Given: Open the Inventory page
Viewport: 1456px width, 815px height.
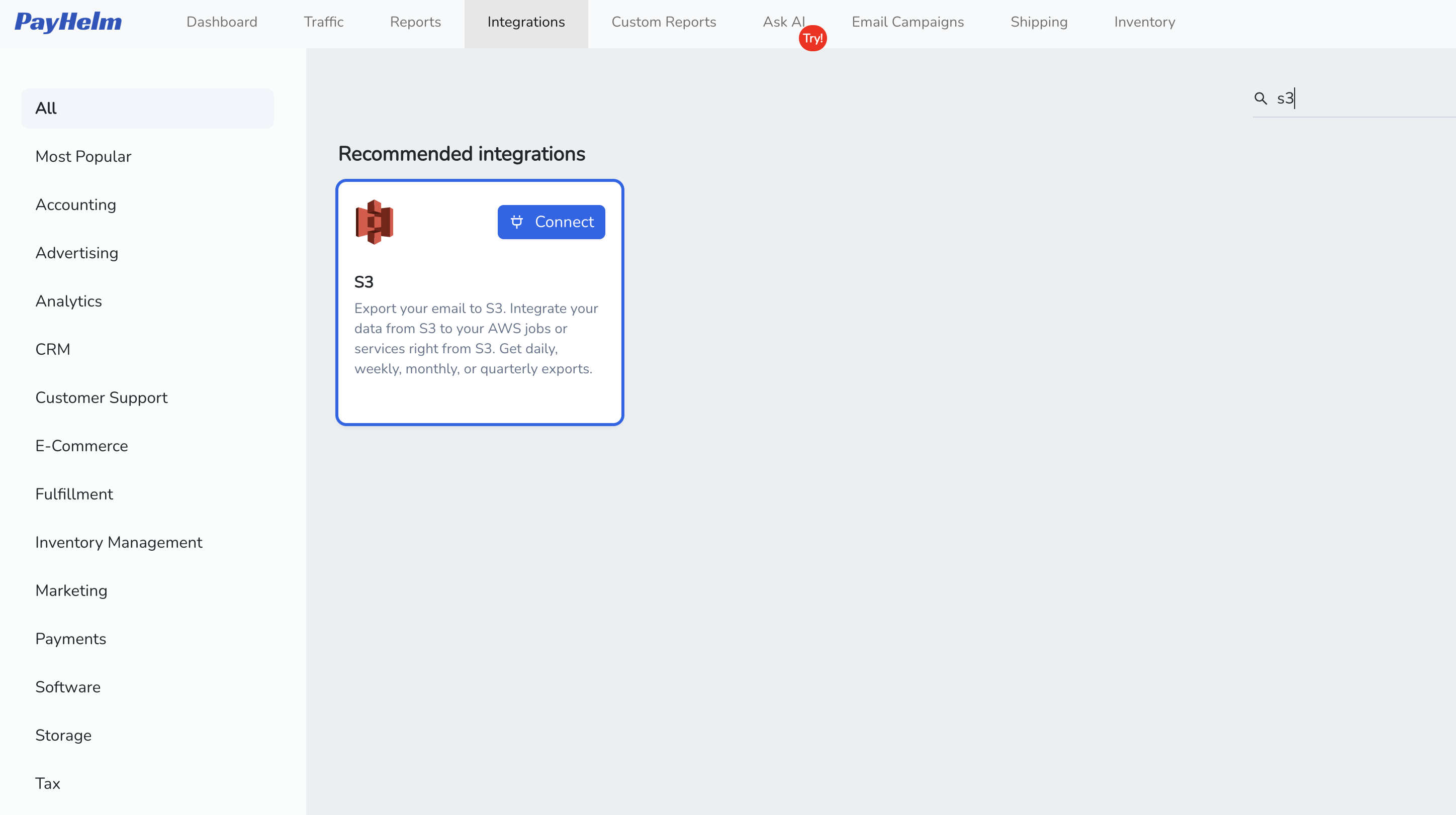Looking at the screenshot, I should click(1144, 22).
